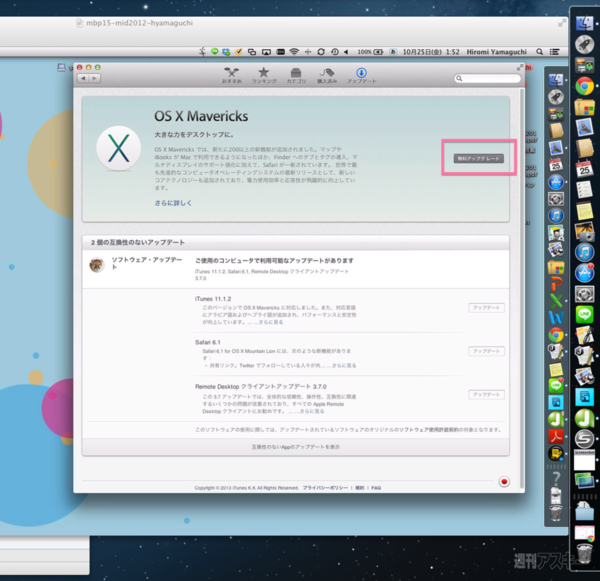Expand さらに見る for Safari 6.1 description
The image size is (600, 581).
coord(344,366)
